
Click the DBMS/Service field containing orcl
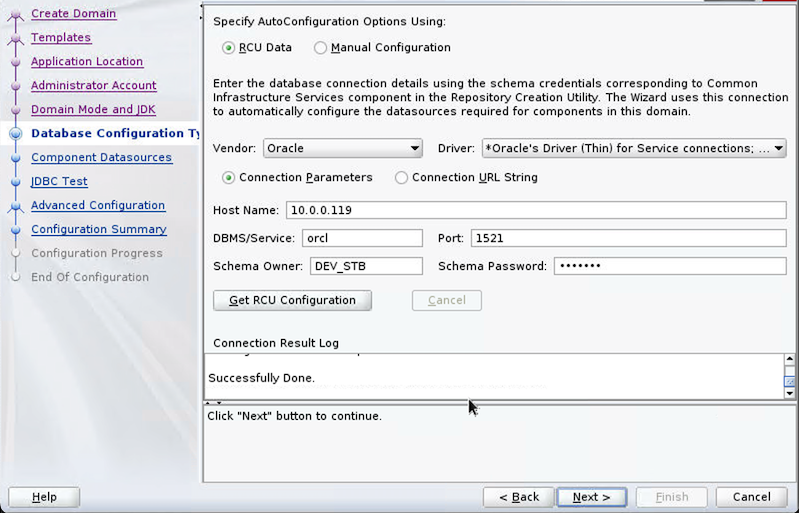pos(362,238)
